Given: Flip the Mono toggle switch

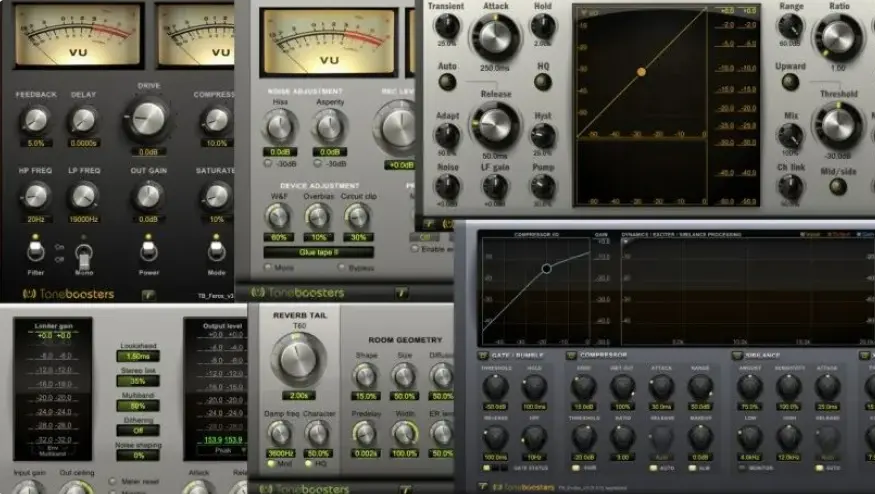Looking at the screenshot, I should [x=85, y=254].
